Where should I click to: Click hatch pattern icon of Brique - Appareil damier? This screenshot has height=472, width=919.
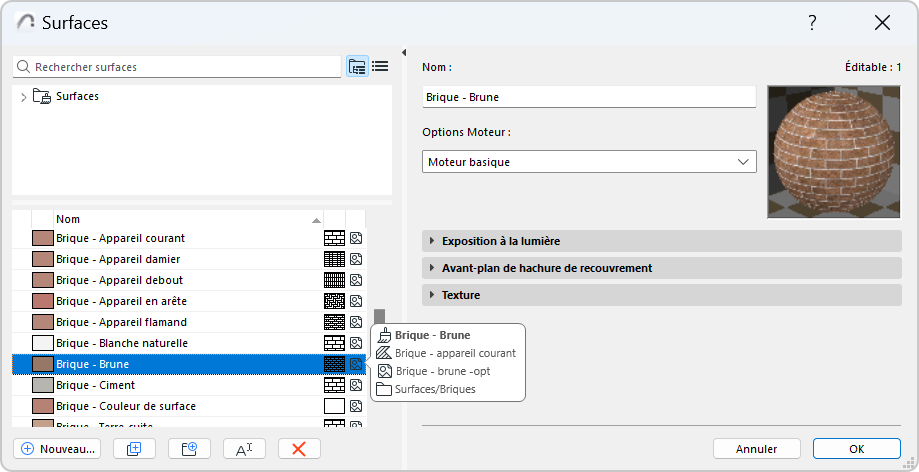(334, 259)
